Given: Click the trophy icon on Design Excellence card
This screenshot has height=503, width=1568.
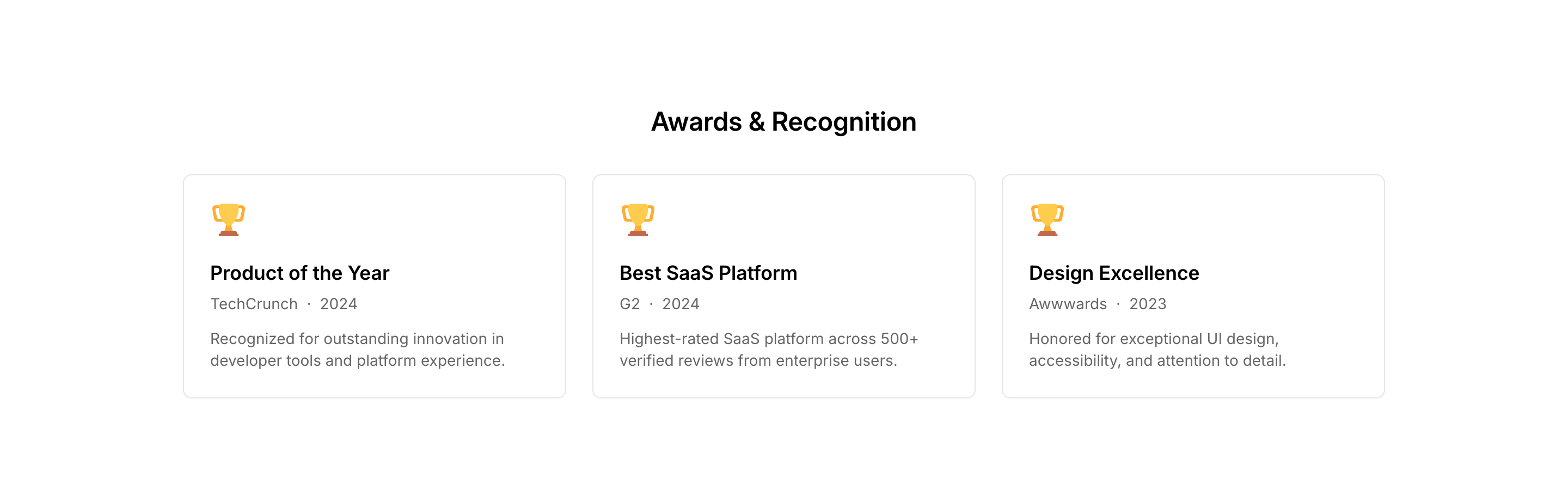Looking at the screenshot, I should click(1047, 220).
